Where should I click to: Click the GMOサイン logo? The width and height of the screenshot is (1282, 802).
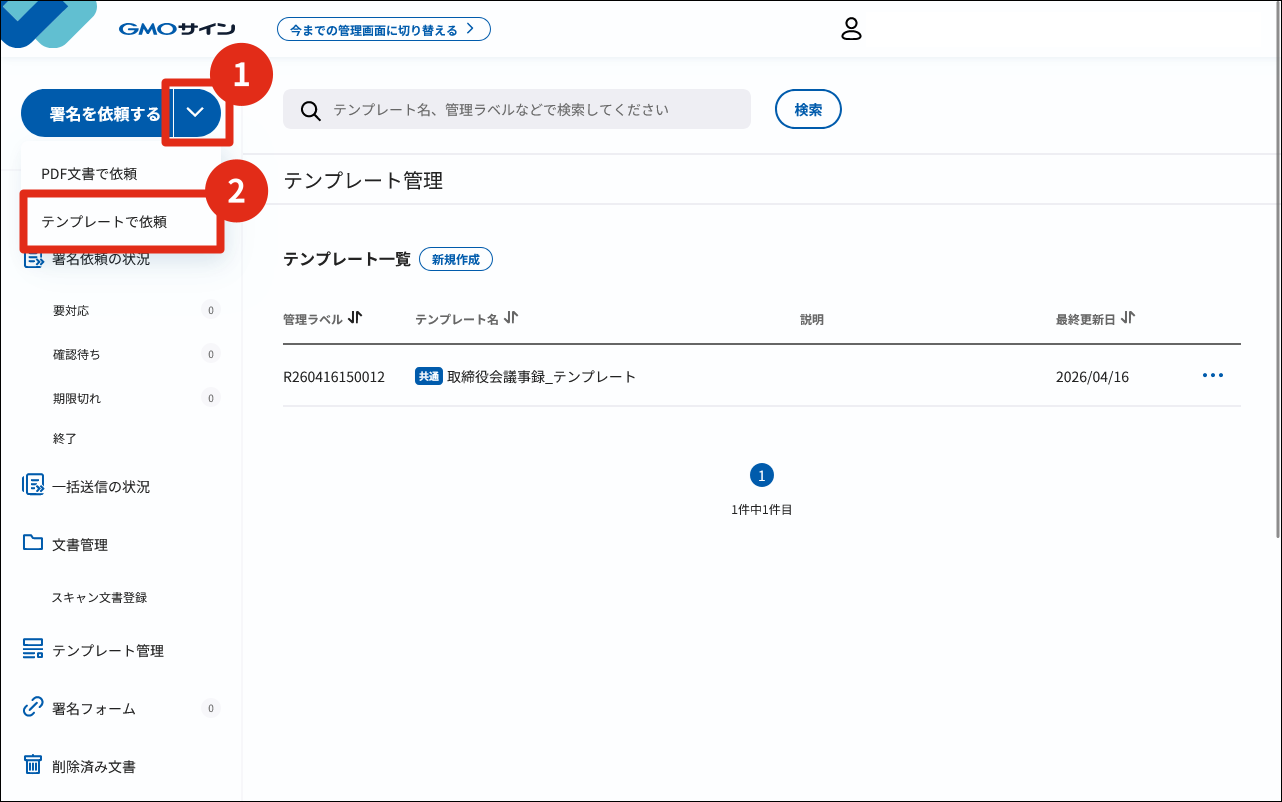[178, 28]
